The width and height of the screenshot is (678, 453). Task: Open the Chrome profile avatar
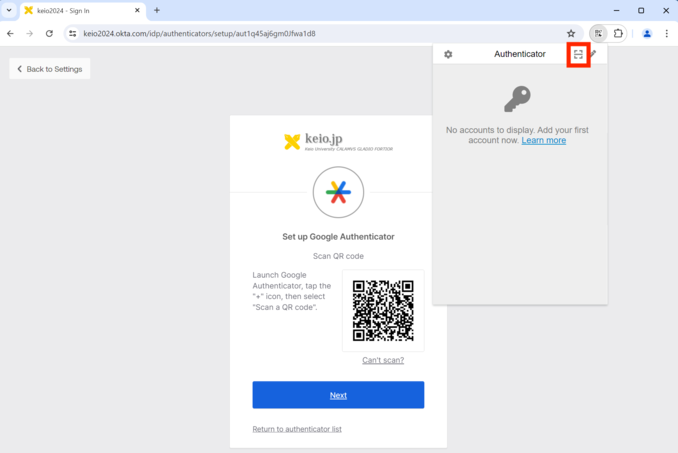click(647, 33)
